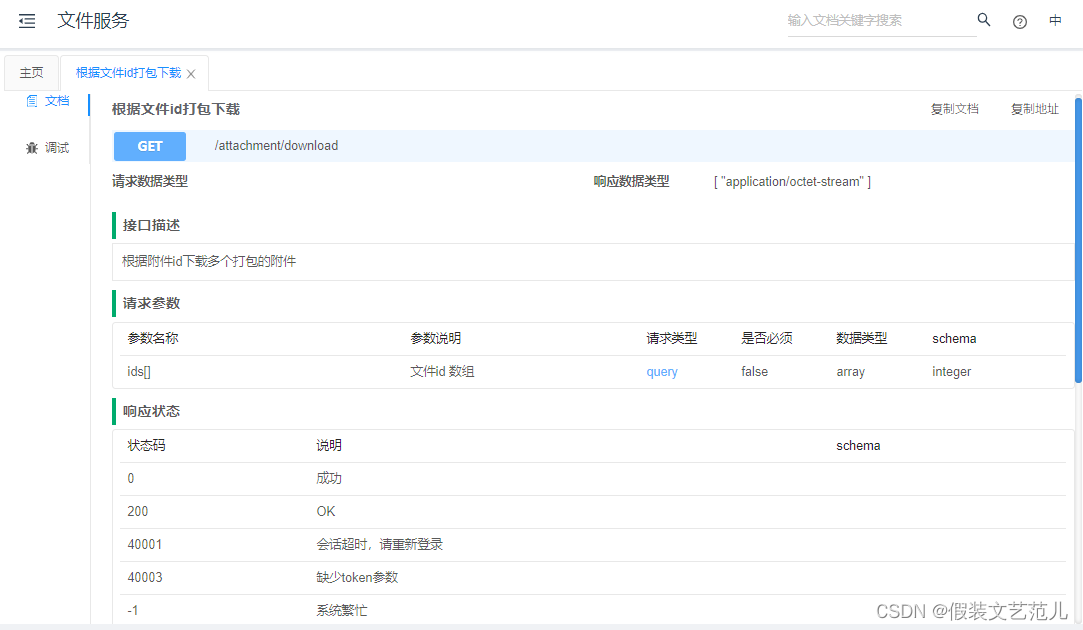
Task: Click the 数据类型 column header
Action: click(861, 338)
